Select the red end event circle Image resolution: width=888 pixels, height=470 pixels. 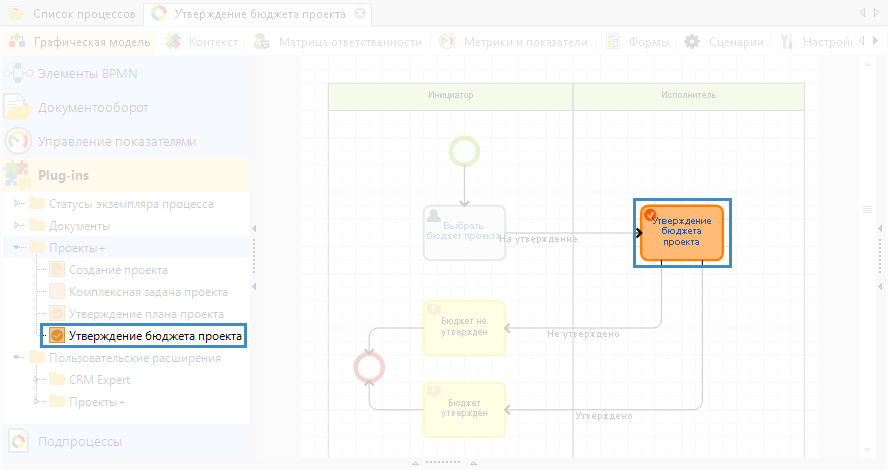pos(369,368)
